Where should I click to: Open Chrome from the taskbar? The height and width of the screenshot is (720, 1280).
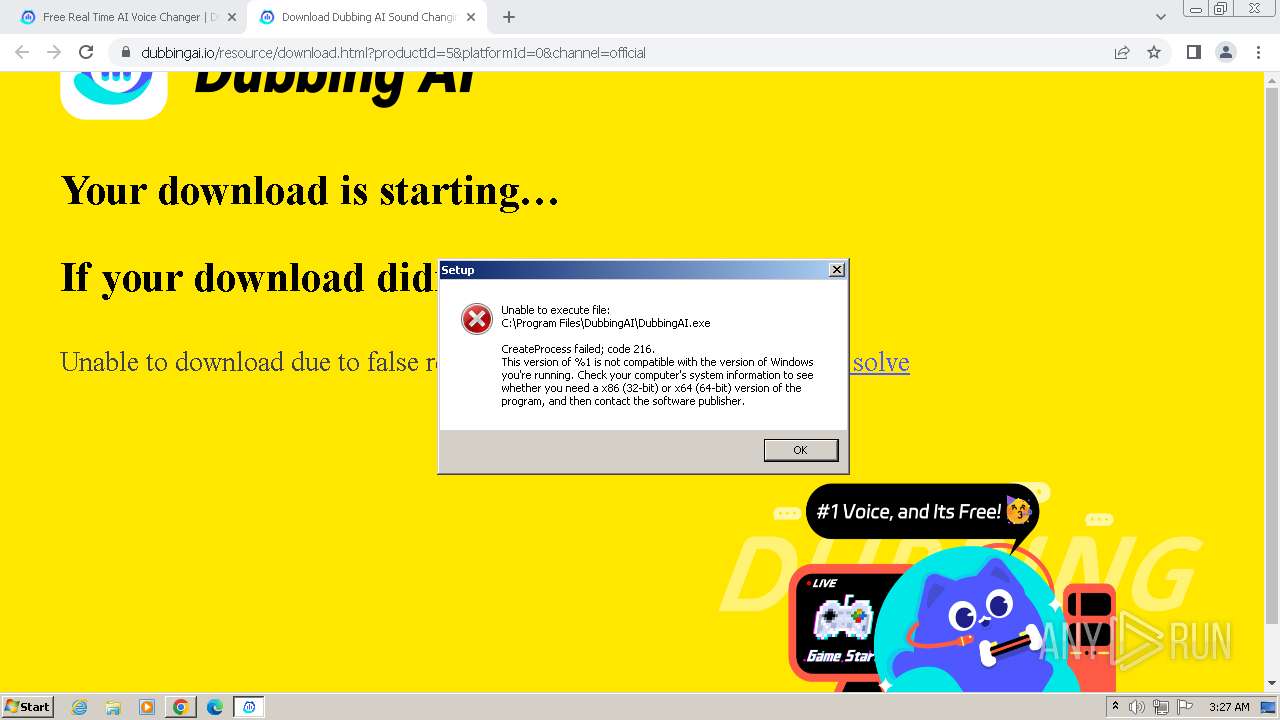click(x=180, y=707)
